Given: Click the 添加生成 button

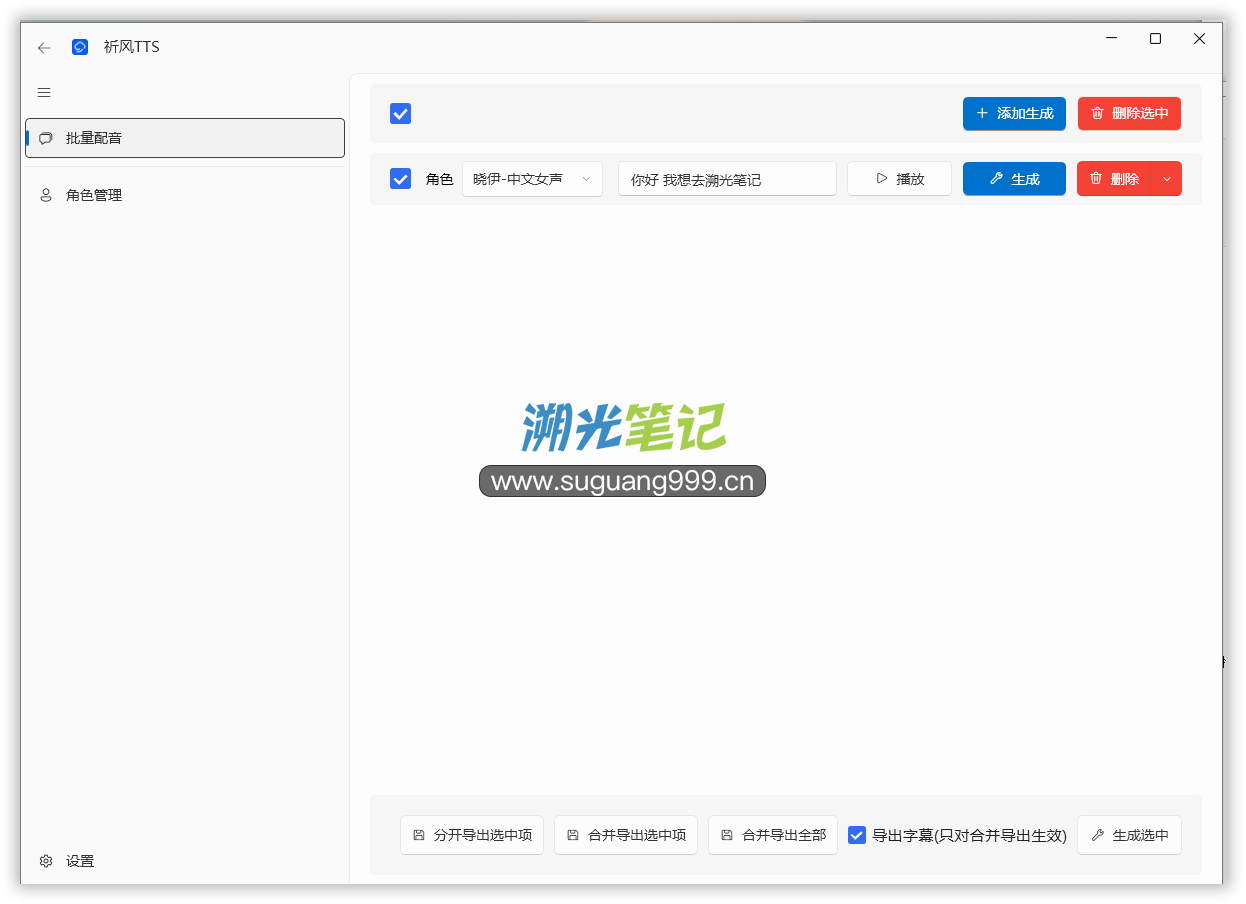Looking at the screenshot, I should 1014,113.
